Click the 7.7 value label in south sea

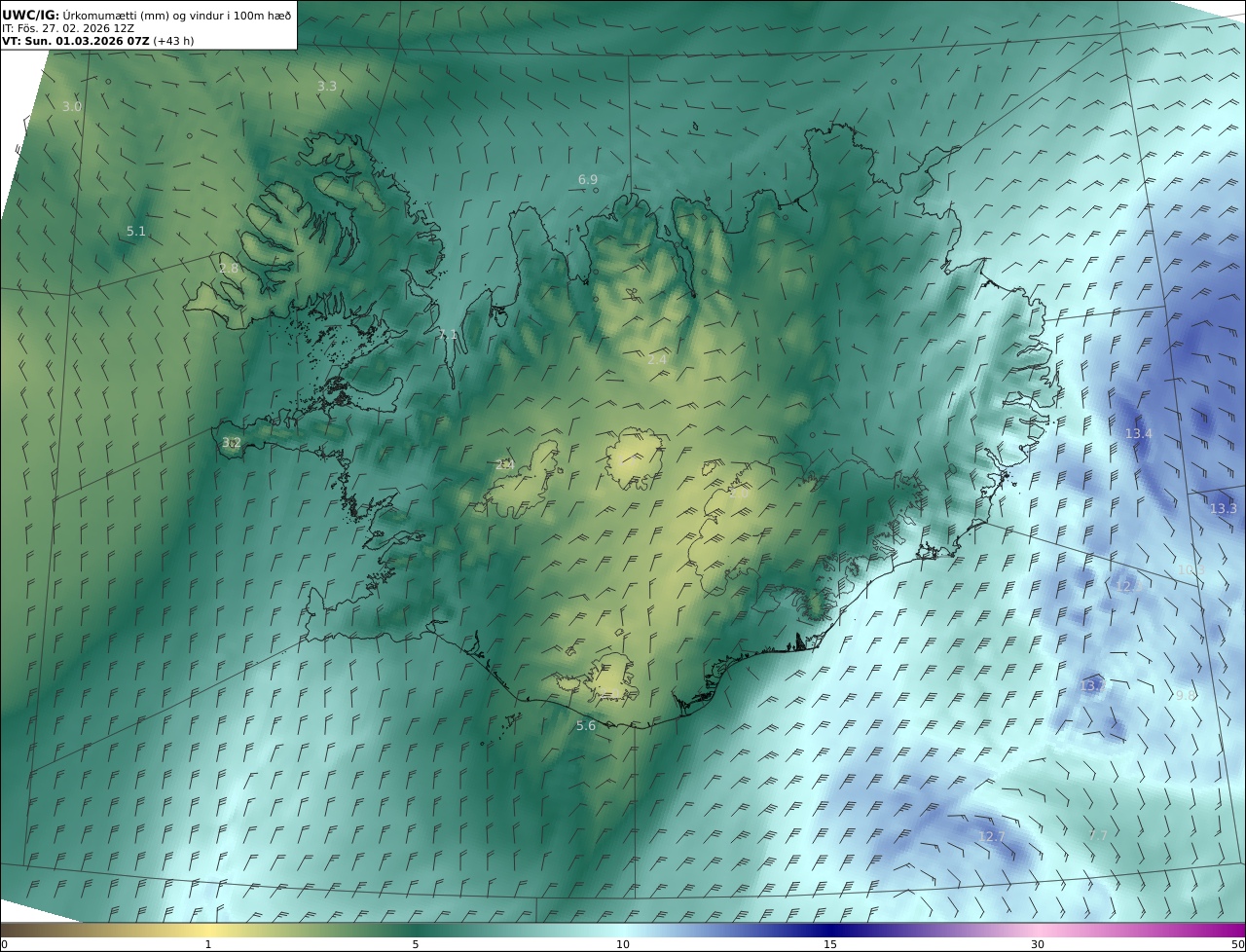1098,835
